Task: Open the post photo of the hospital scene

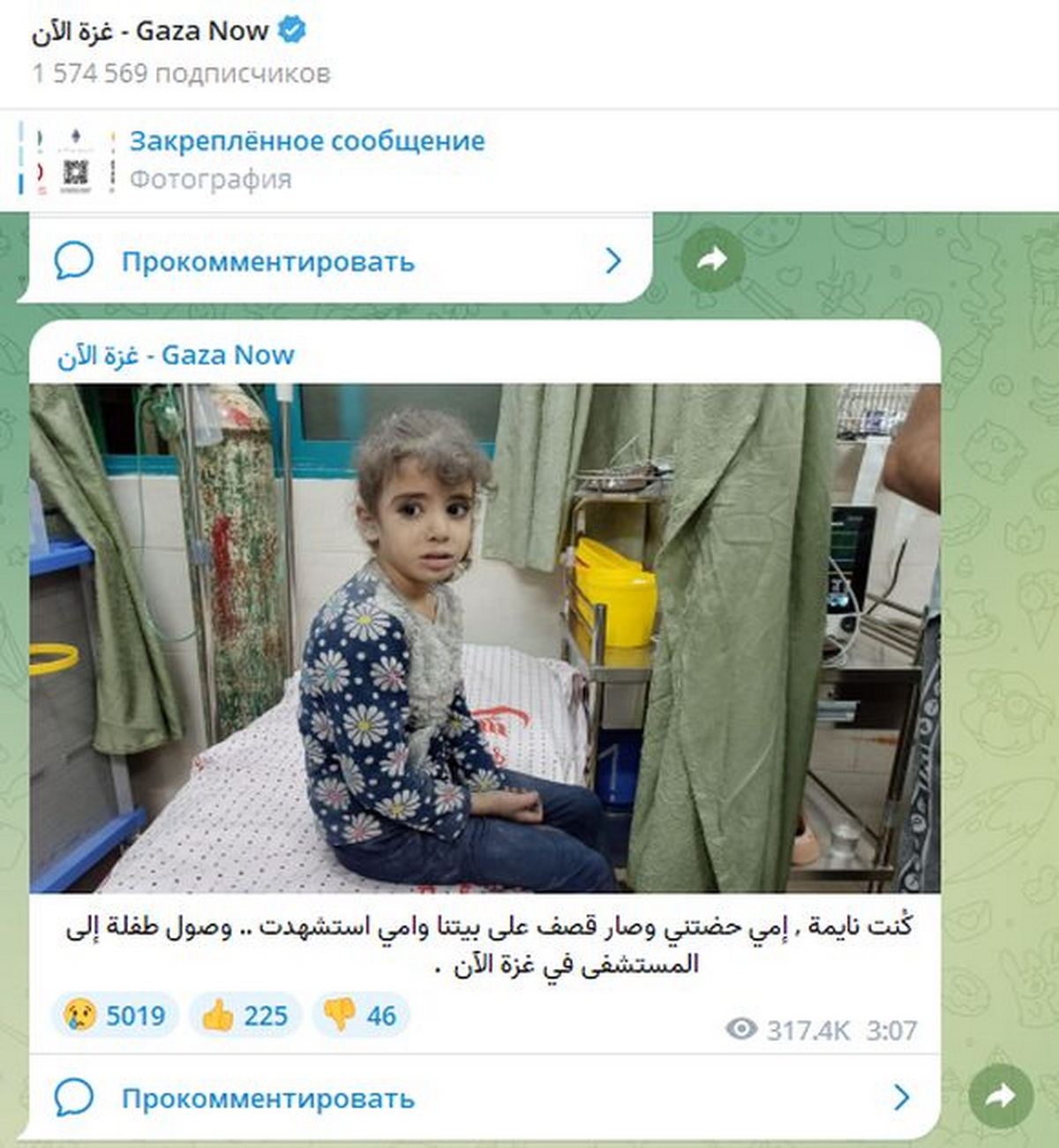Action: [485, 638]
